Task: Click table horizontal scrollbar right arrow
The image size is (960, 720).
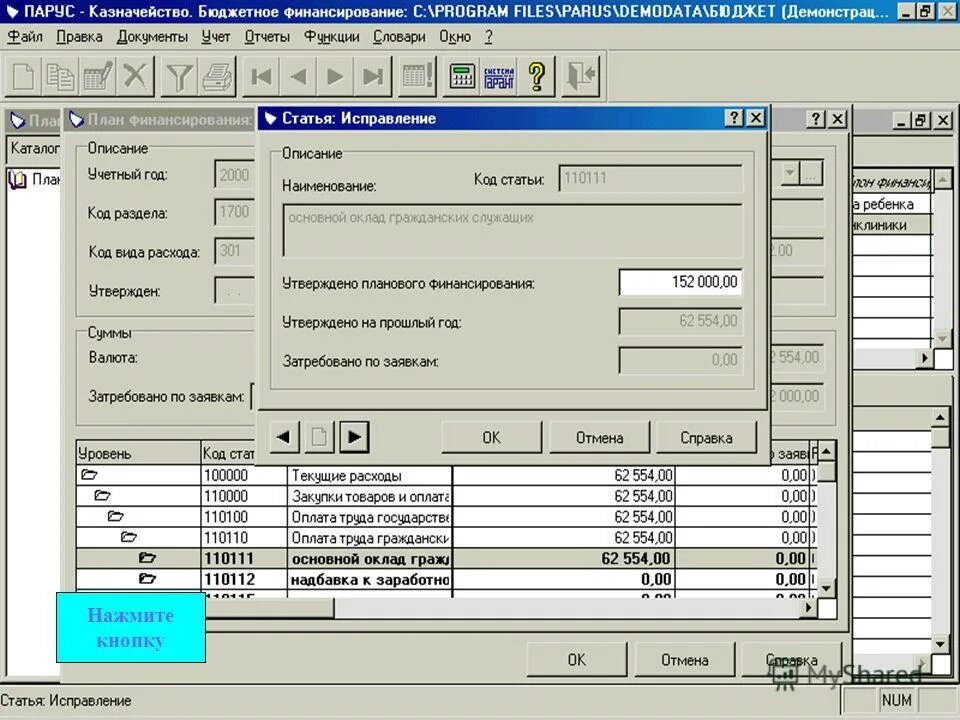Action: pos(808,607)
